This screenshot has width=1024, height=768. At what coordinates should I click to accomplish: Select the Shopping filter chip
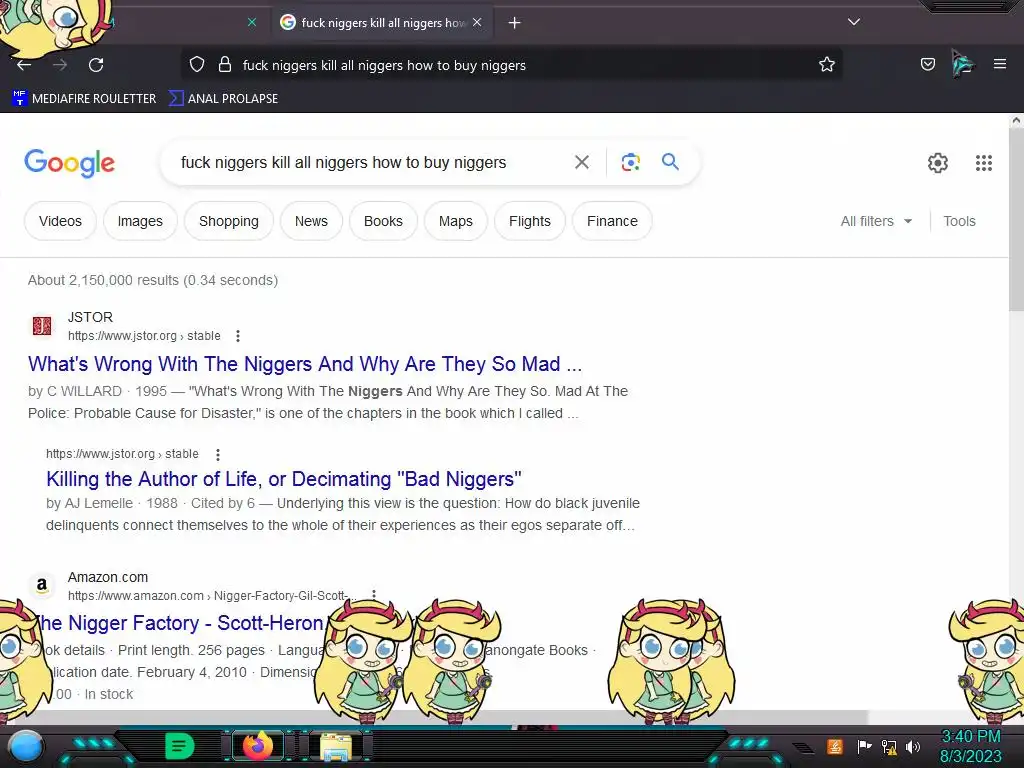coord(229,221)
